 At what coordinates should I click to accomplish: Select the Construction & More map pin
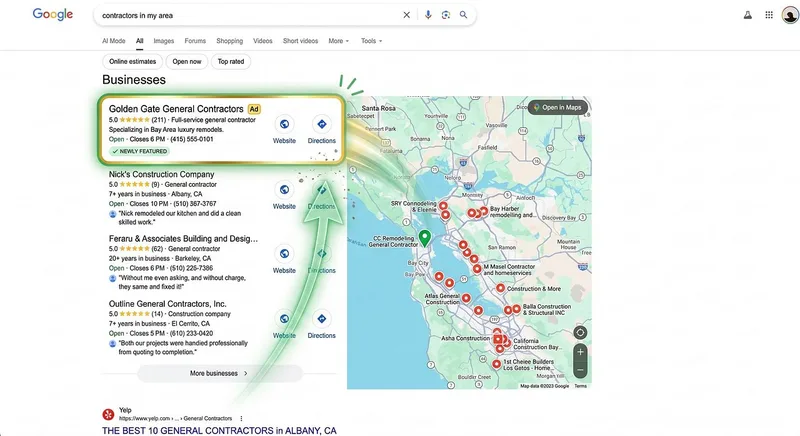(501, 288)
